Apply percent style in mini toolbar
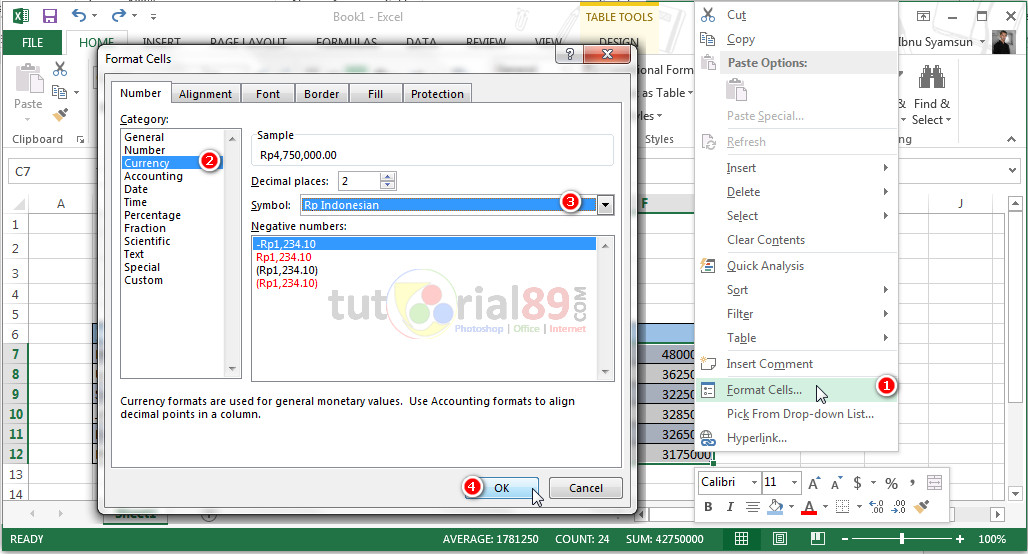The width and height of the screenshot is (1028, 554). 891,483
